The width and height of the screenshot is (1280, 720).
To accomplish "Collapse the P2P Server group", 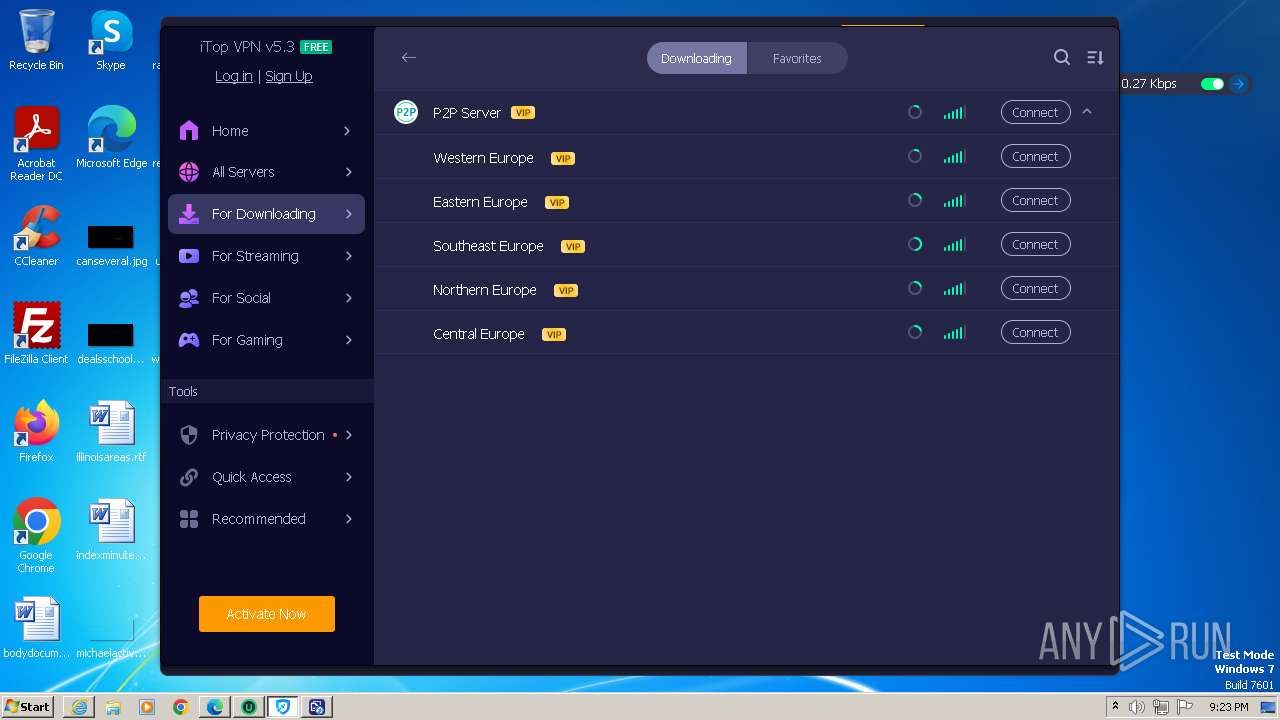I will 1087,112.
